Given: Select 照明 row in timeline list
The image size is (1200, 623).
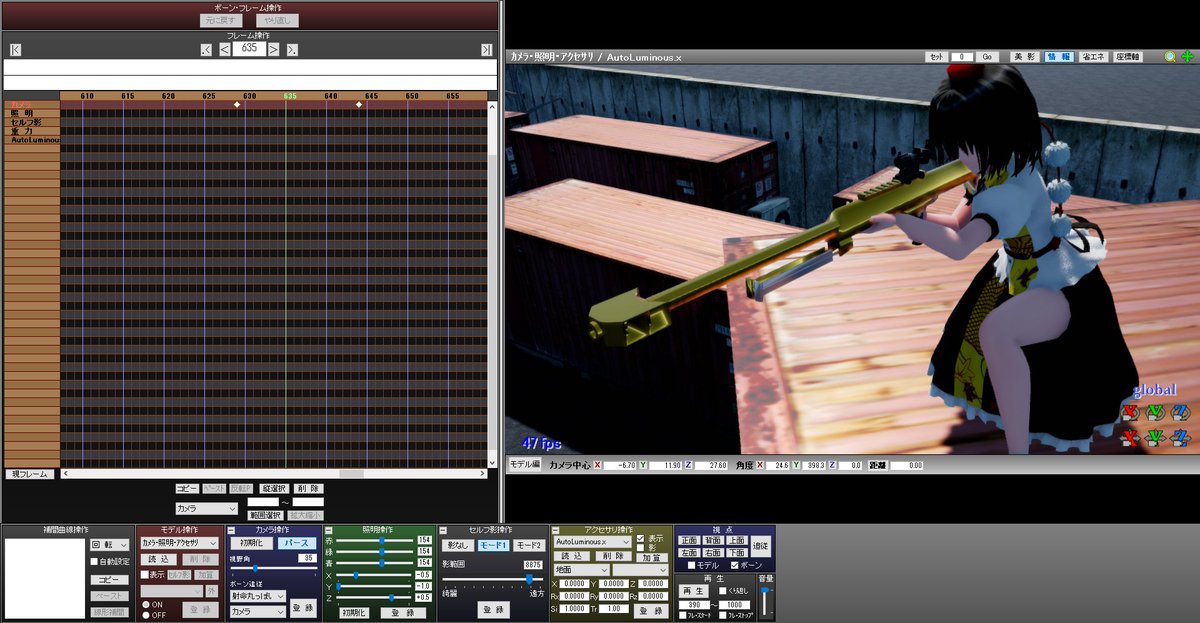Looking at the screenshot, I should coord(30,113).
